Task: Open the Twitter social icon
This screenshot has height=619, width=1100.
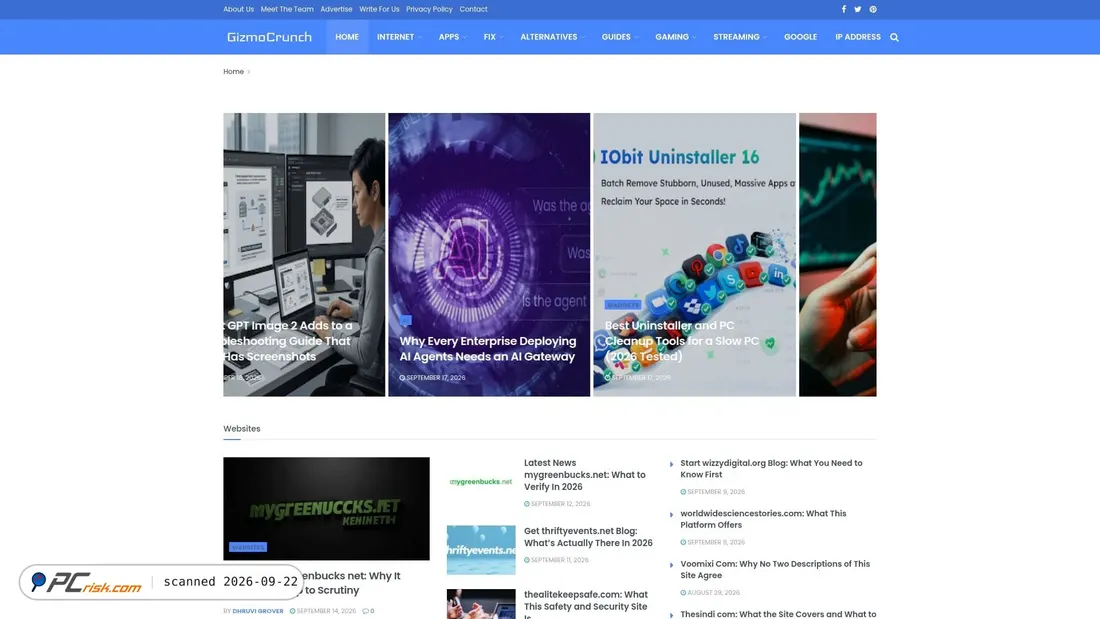Action: tap(857, 9)
